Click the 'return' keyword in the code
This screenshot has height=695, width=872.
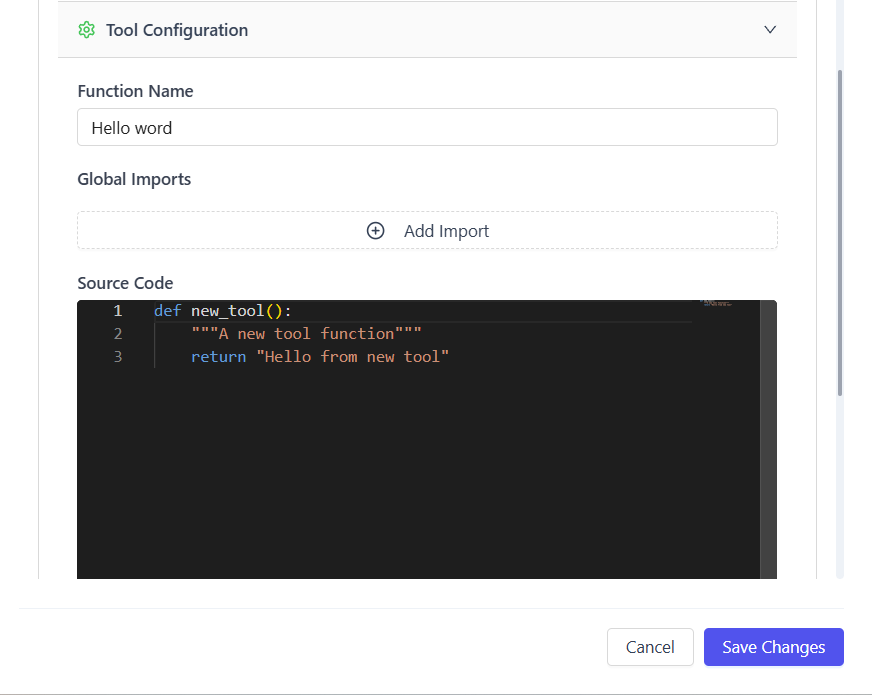218,357
